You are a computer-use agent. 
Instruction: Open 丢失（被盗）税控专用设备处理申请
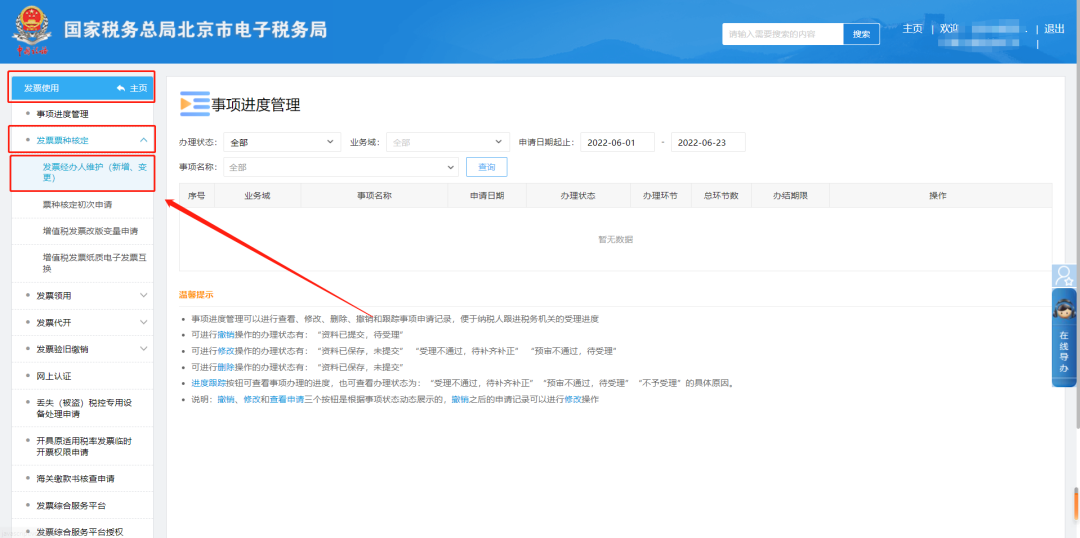(x=84, y=408)
